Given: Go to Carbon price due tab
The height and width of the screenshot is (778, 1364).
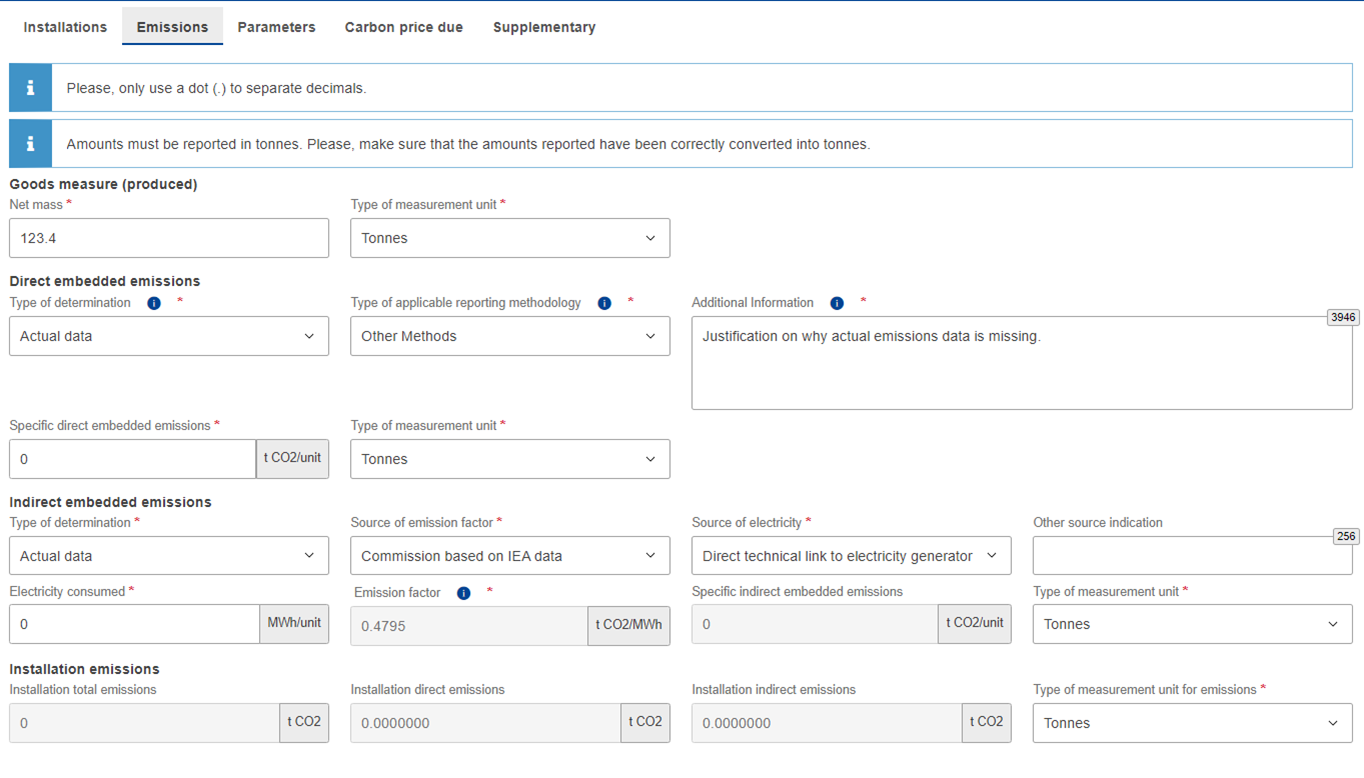Looking at the screenshot, I should point(403,27).
